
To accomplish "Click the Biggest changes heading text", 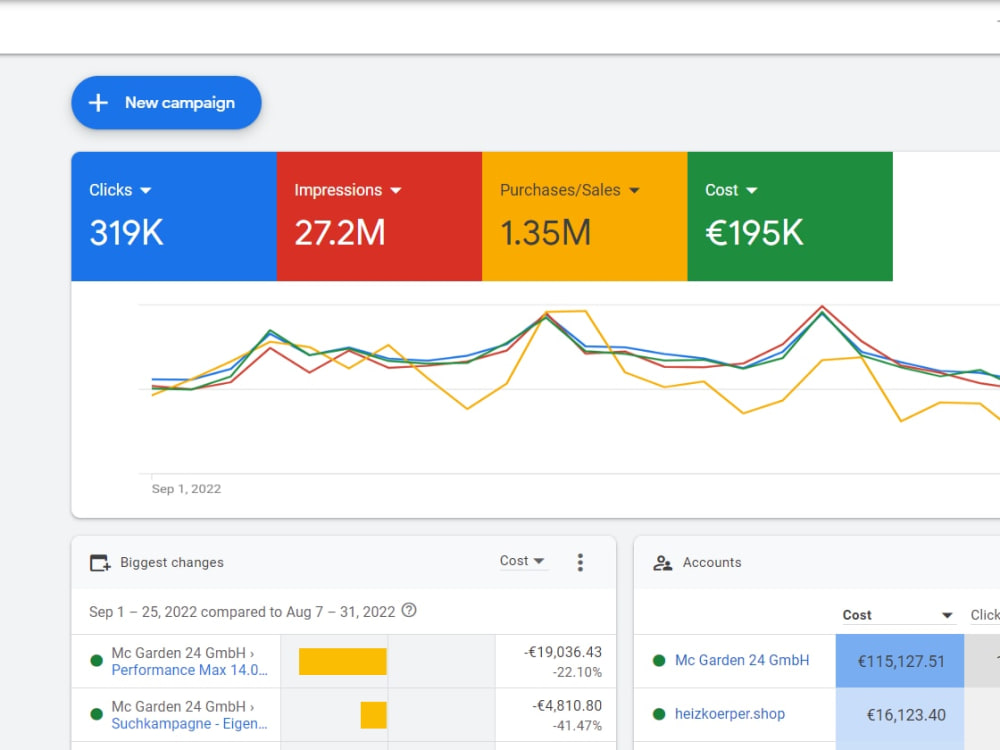I will pos(172,562).
